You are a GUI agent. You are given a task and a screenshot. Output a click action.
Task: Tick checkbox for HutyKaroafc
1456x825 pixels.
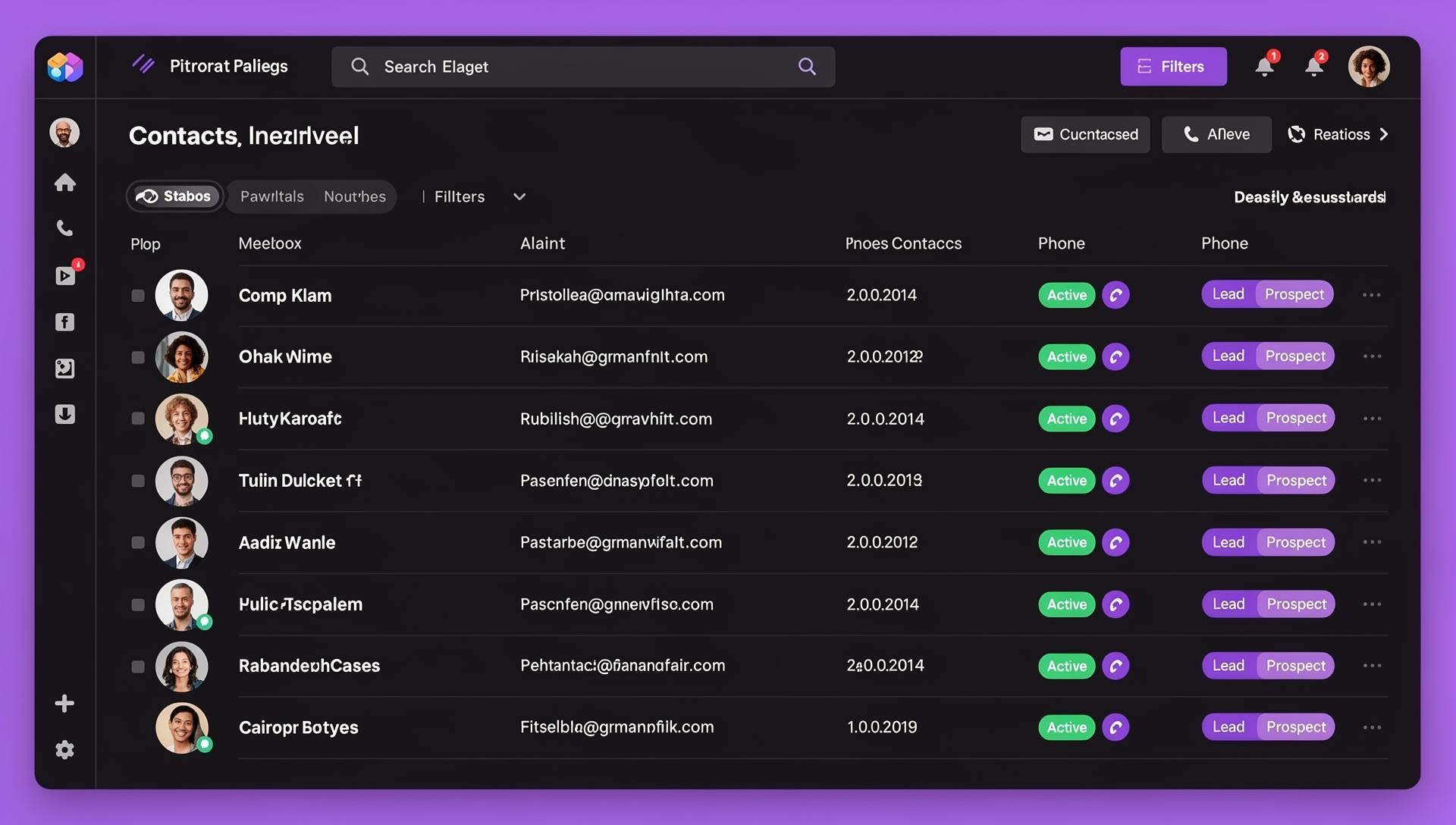coord(138,419)
